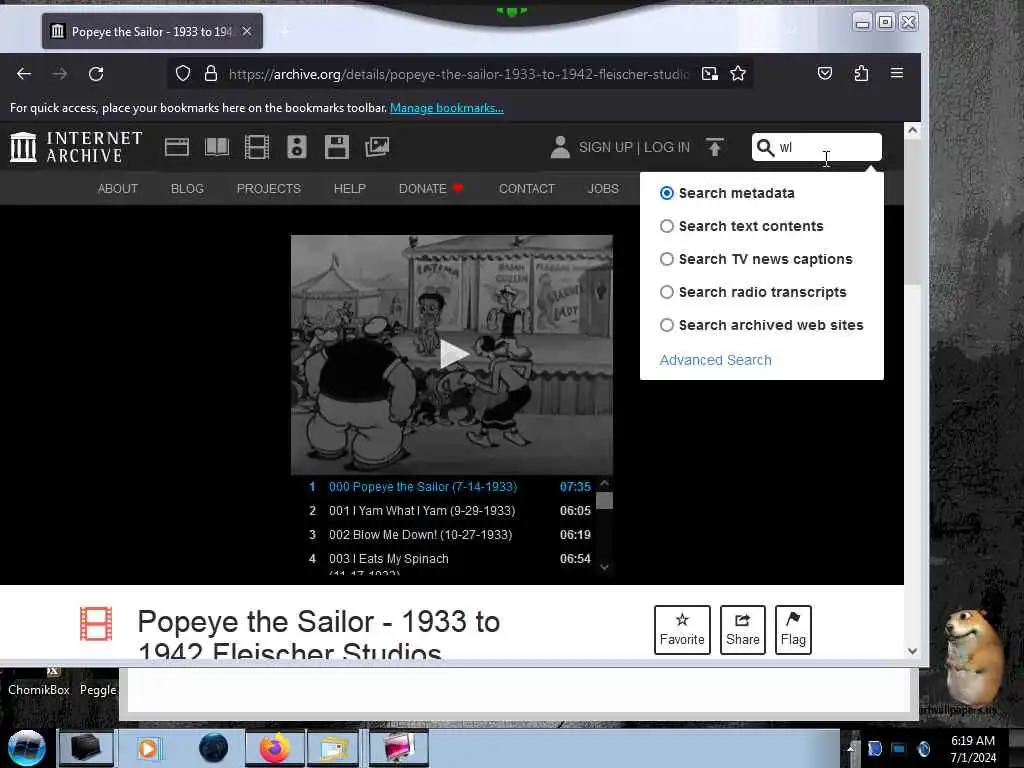The height and width of the screenshot is (768, 1024).
Task: Click the Upload arrow icon
Action: (x=715, y=147)
